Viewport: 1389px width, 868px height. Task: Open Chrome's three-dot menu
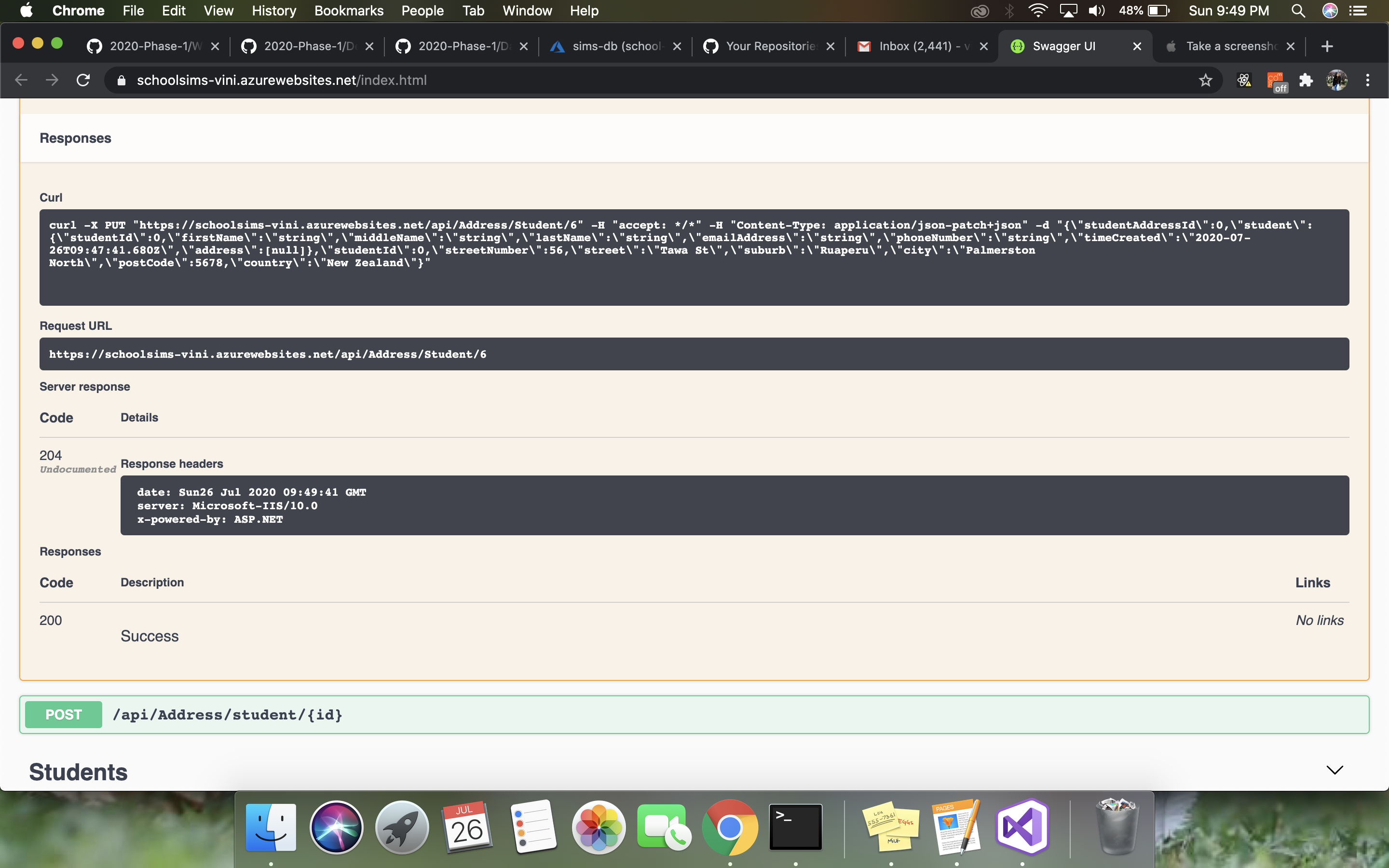pyautogui.click(x=1368, y=81)
